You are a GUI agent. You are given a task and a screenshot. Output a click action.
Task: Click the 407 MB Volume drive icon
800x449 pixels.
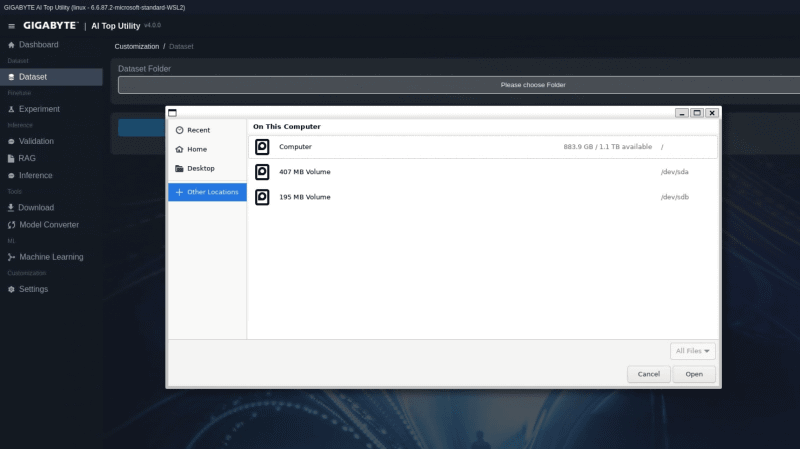tap(262, 172)
